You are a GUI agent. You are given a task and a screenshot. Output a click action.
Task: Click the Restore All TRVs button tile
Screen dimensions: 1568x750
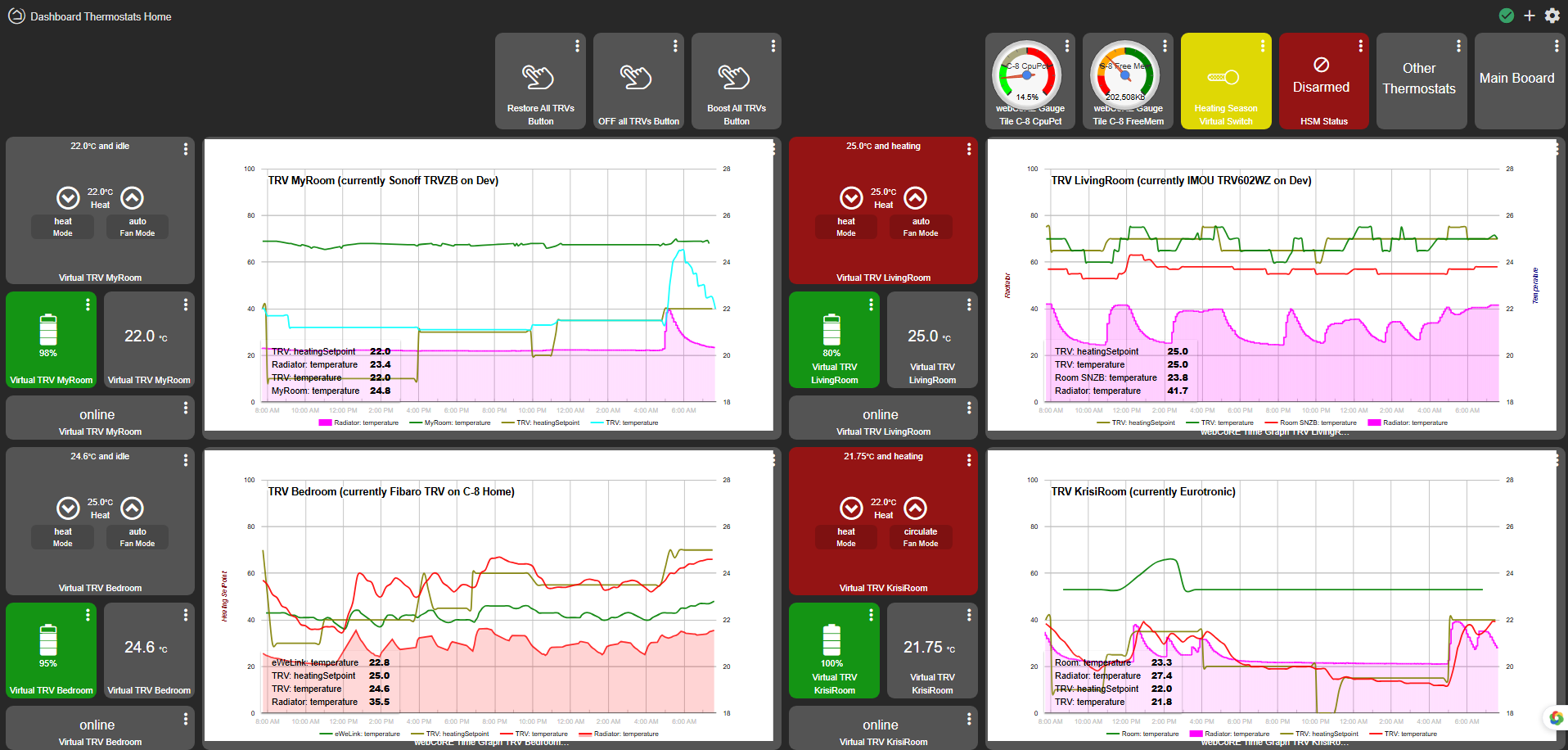point(540,81)
